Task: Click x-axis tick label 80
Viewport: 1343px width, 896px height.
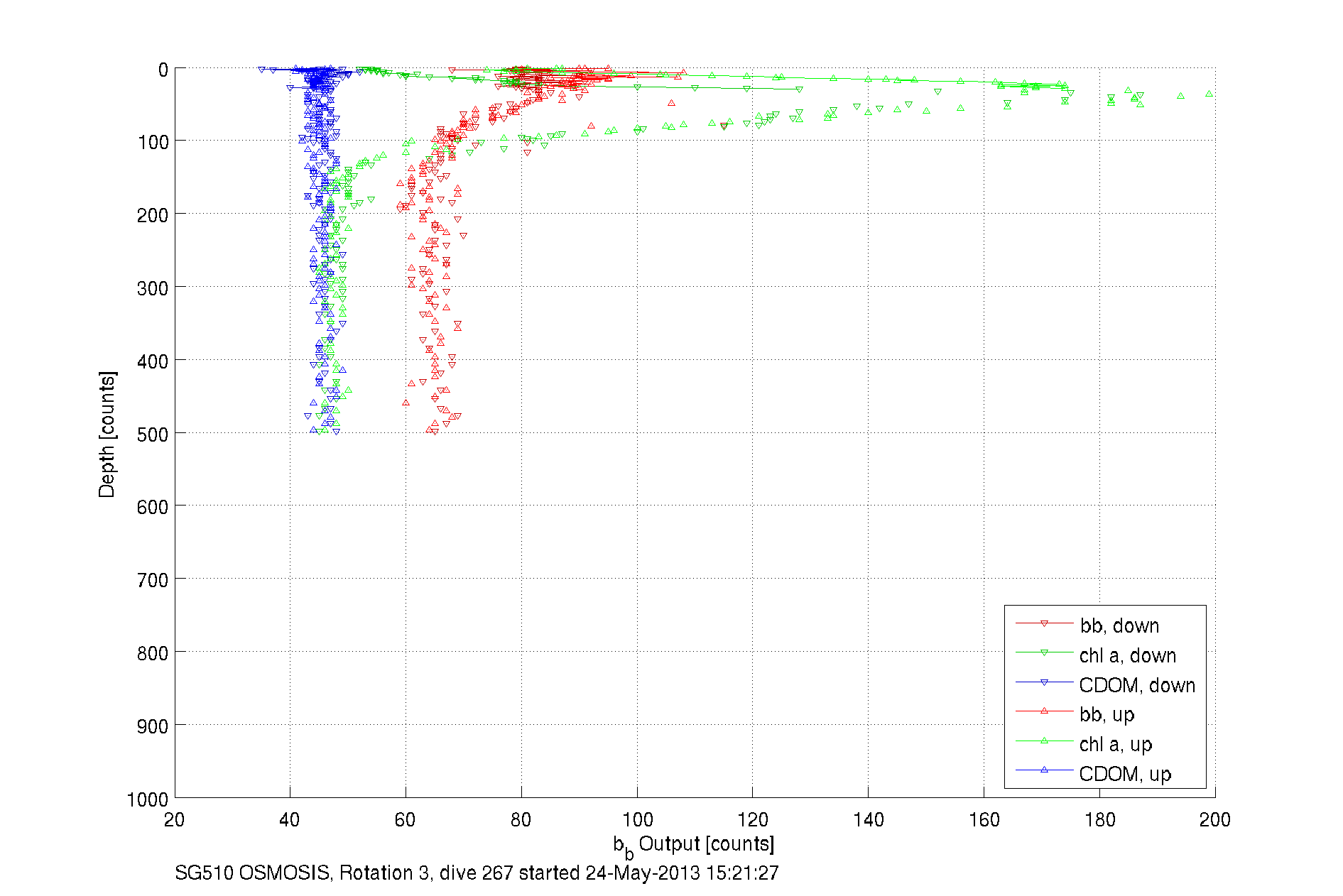Action: click(x=521, y=820)
